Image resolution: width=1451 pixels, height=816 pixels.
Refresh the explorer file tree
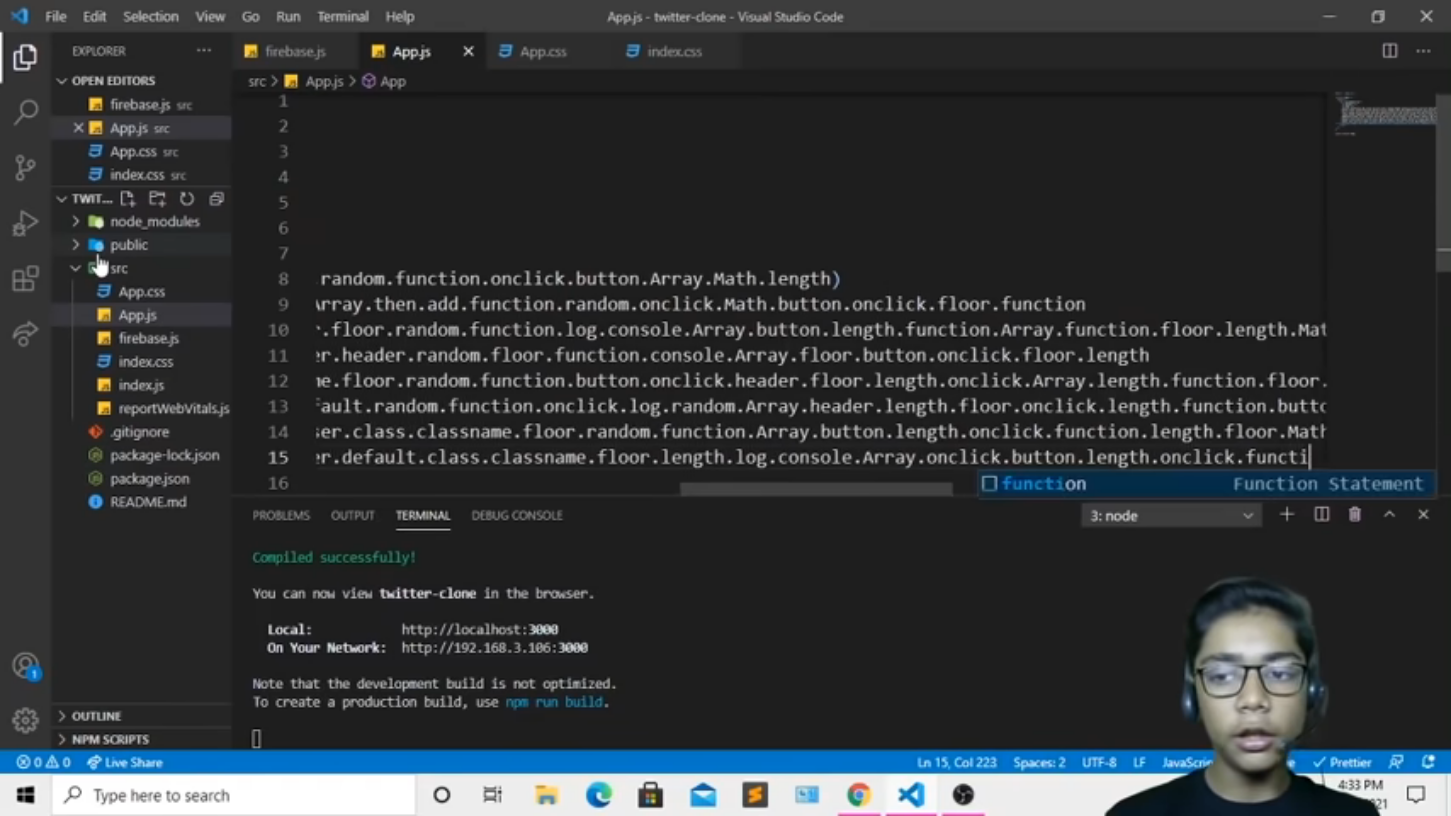click(187, 199)
